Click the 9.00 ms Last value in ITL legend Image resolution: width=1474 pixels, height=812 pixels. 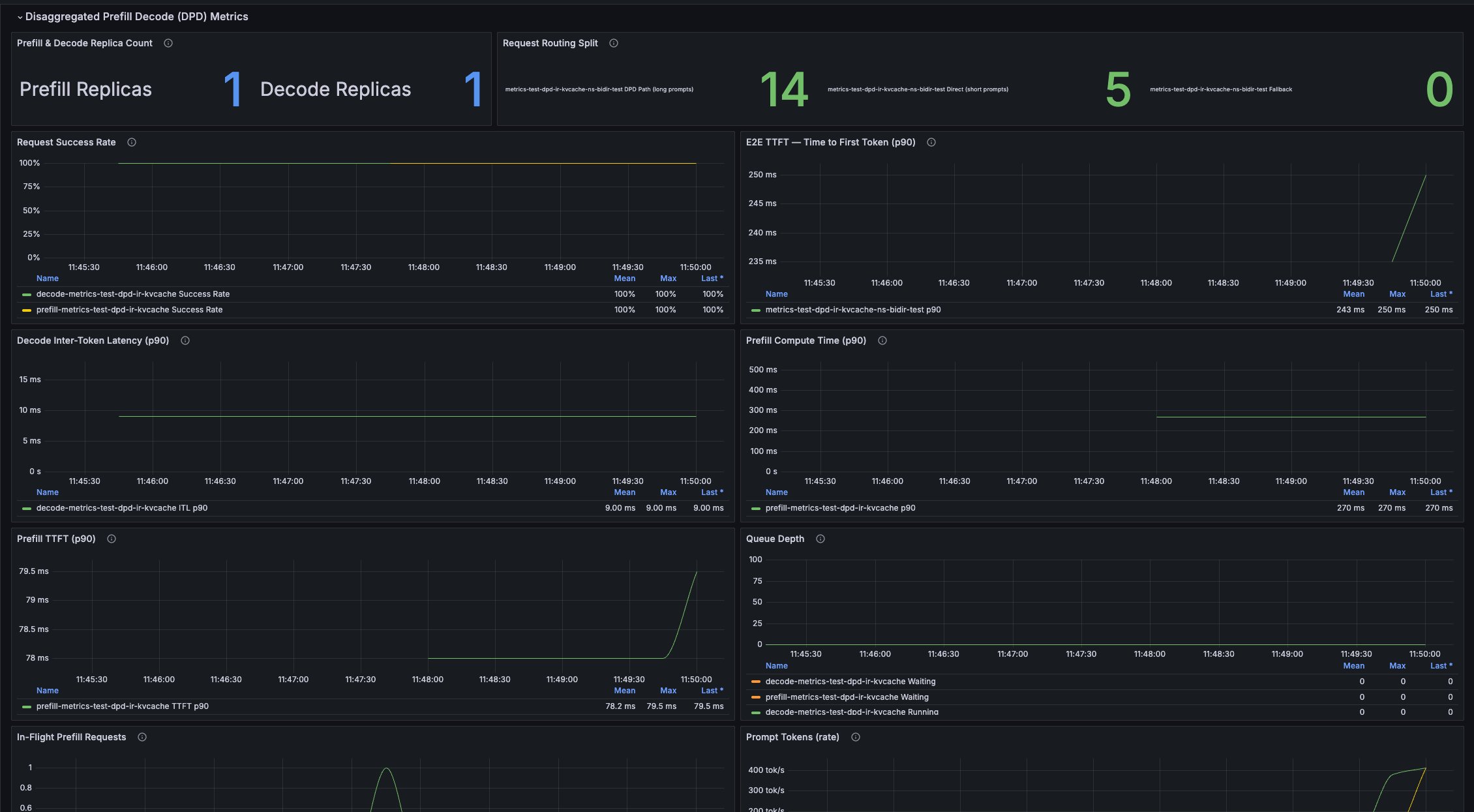[708, 508]
